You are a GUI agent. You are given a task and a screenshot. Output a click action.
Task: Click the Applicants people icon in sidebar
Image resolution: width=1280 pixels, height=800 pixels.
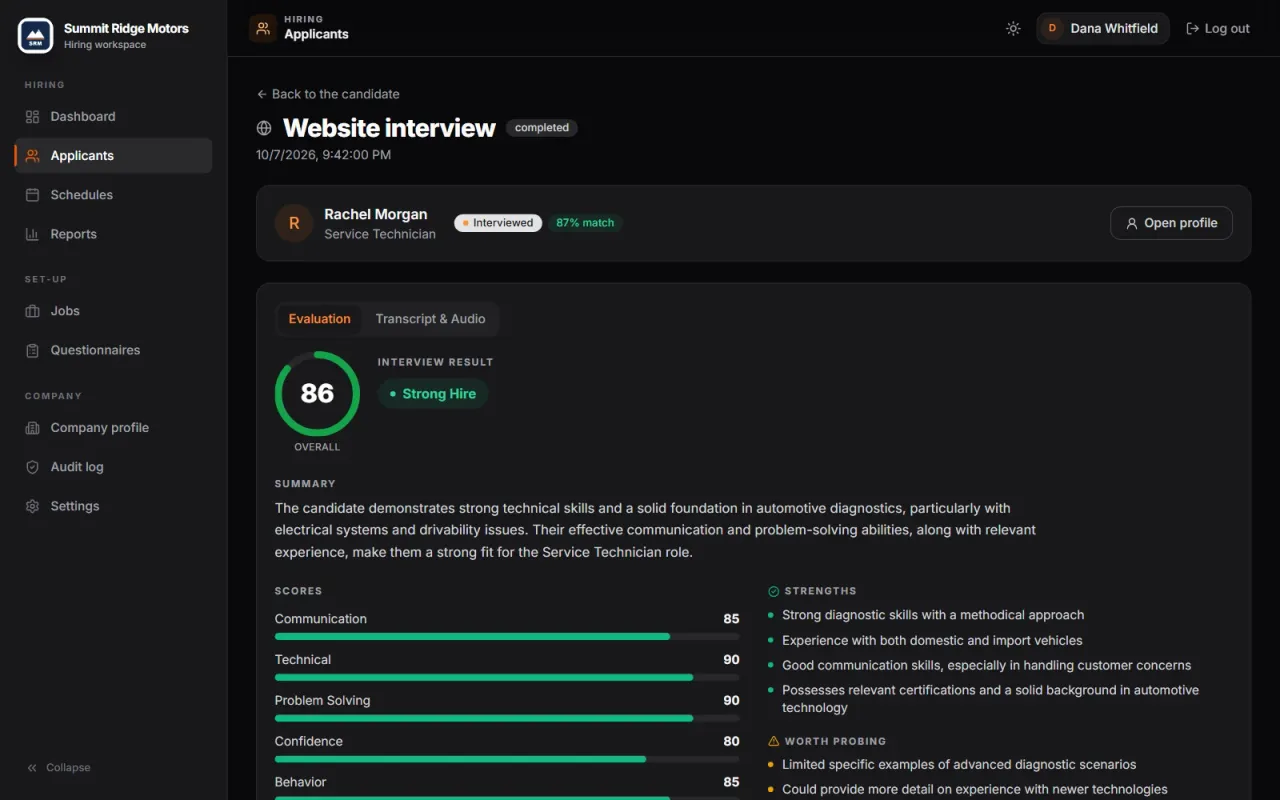[x=32, y=156]
